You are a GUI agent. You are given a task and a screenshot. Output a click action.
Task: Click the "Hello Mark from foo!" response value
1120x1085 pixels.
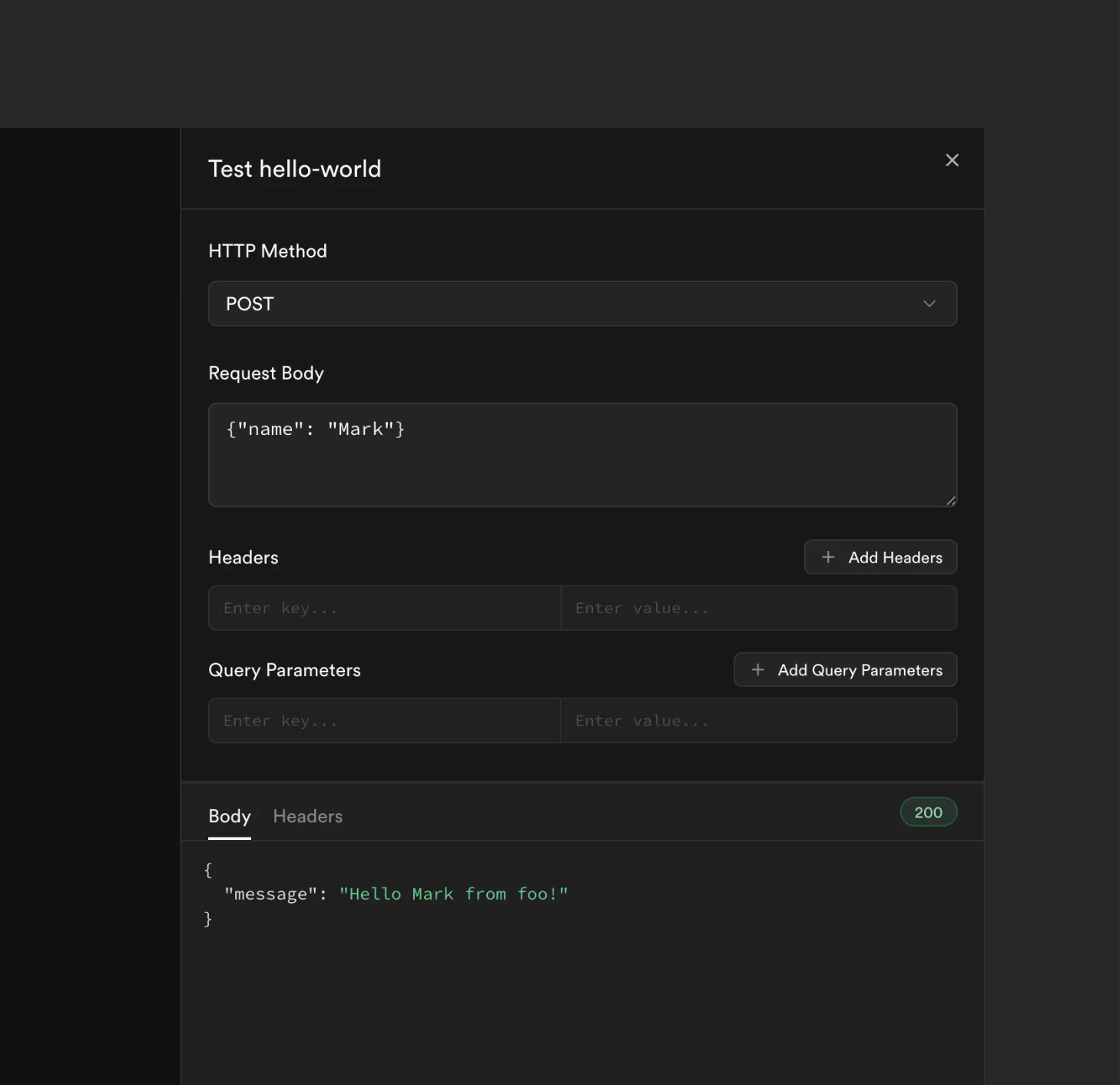454,894
